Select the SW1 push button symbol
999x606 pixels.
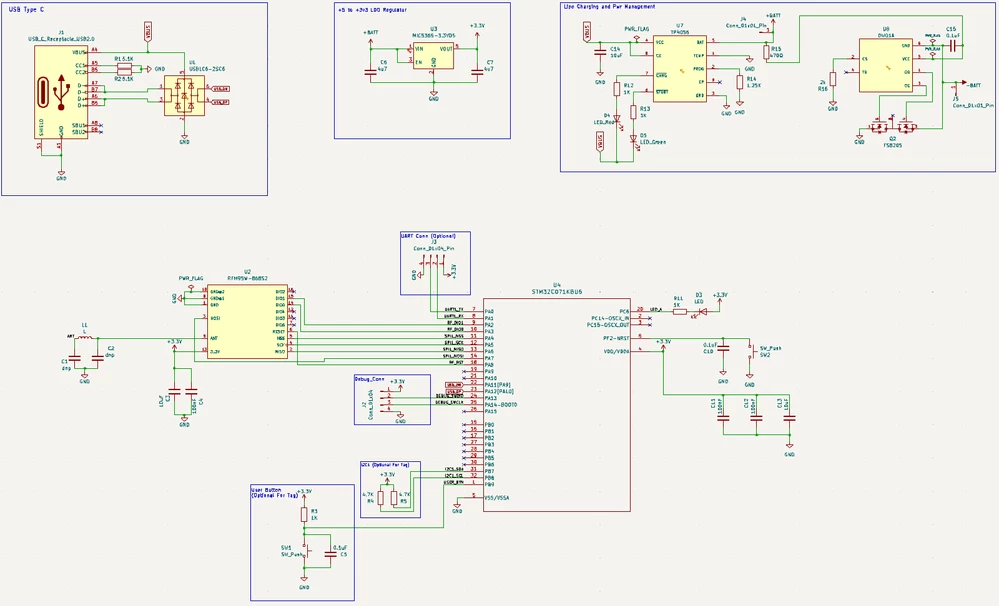(x=306, y=551)
